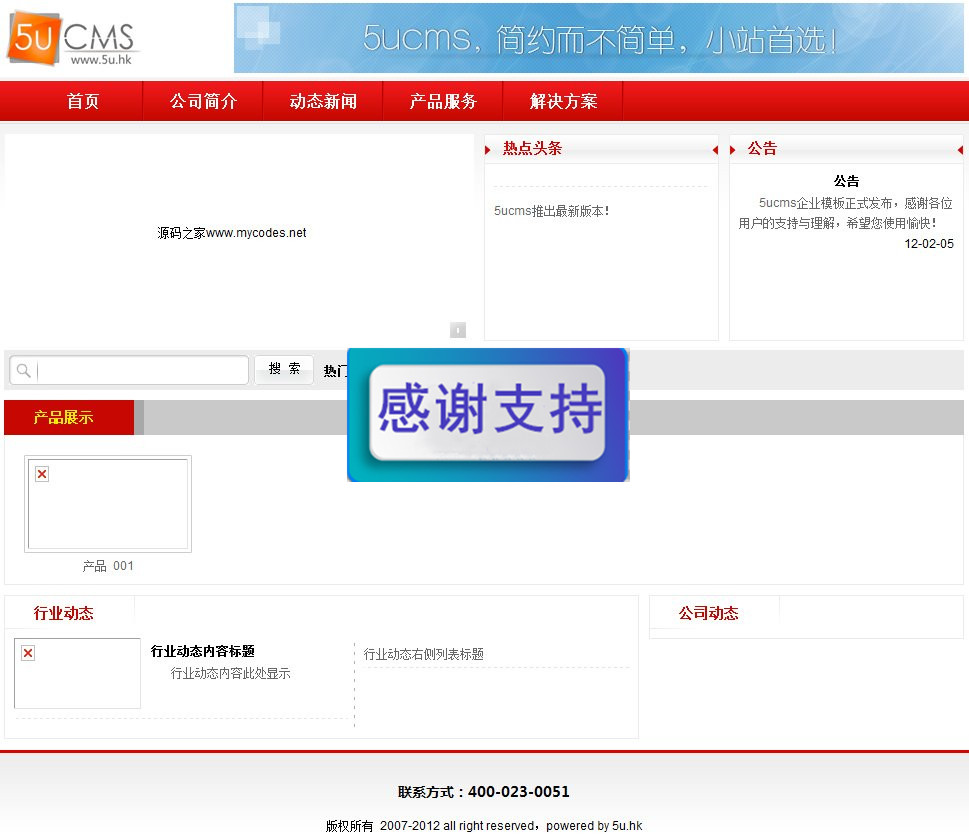Click the 搜索 search button
This screenshot has height=838, width=969.
pos(284,369)
